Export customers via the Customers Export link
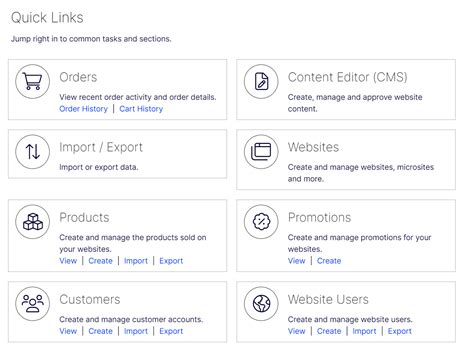This screenshot has width=474, height=361. coord(171,331)
